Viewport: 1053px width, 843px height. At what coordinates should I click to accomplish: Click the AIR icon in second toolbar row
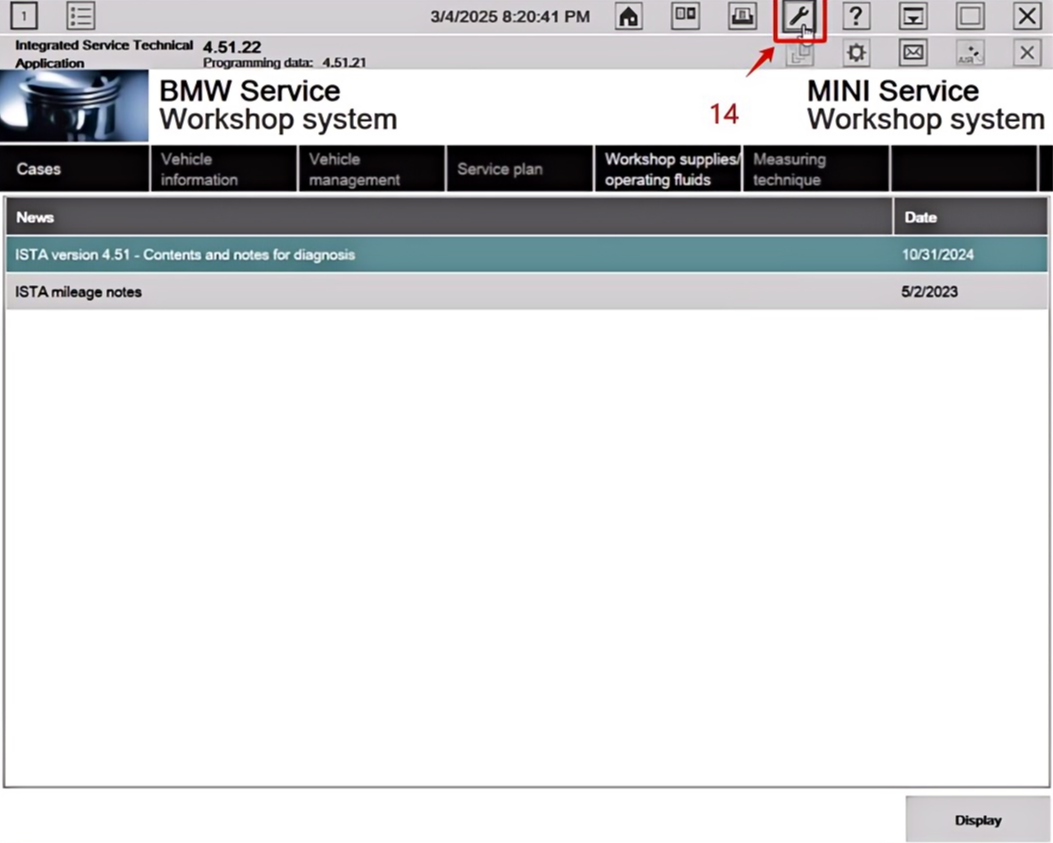coord(969,53)
